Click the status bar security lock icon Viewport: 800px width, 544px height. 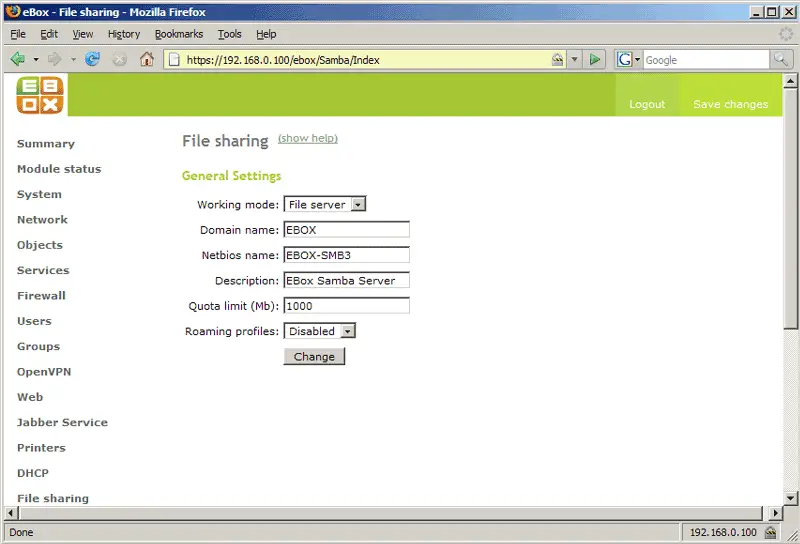tap(770, 532)
